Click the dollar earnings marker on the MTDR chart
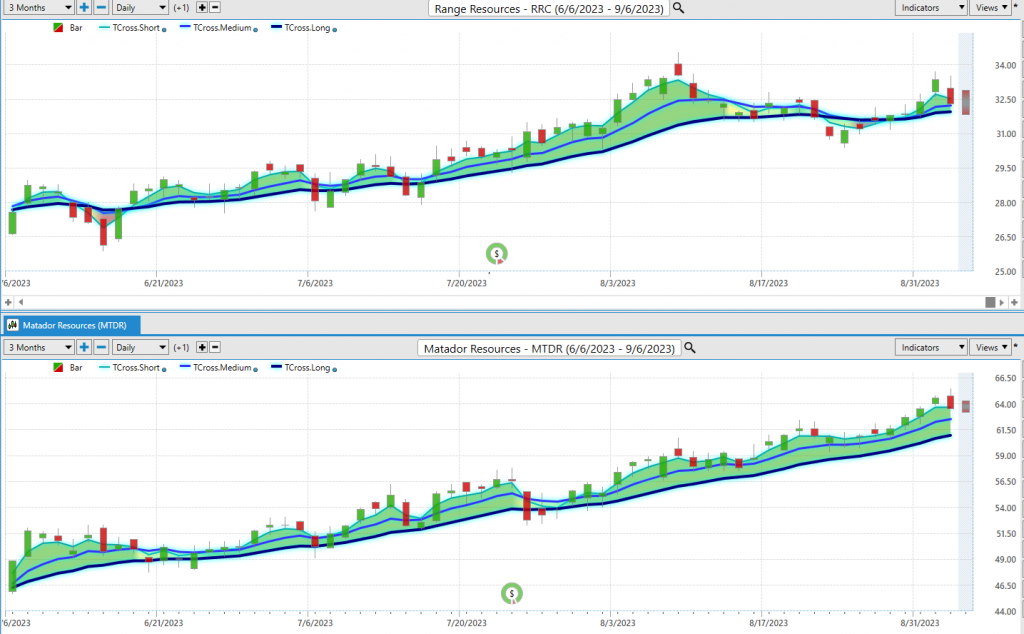This screenshot has width=1024, height=634. (x=511, y=594)
